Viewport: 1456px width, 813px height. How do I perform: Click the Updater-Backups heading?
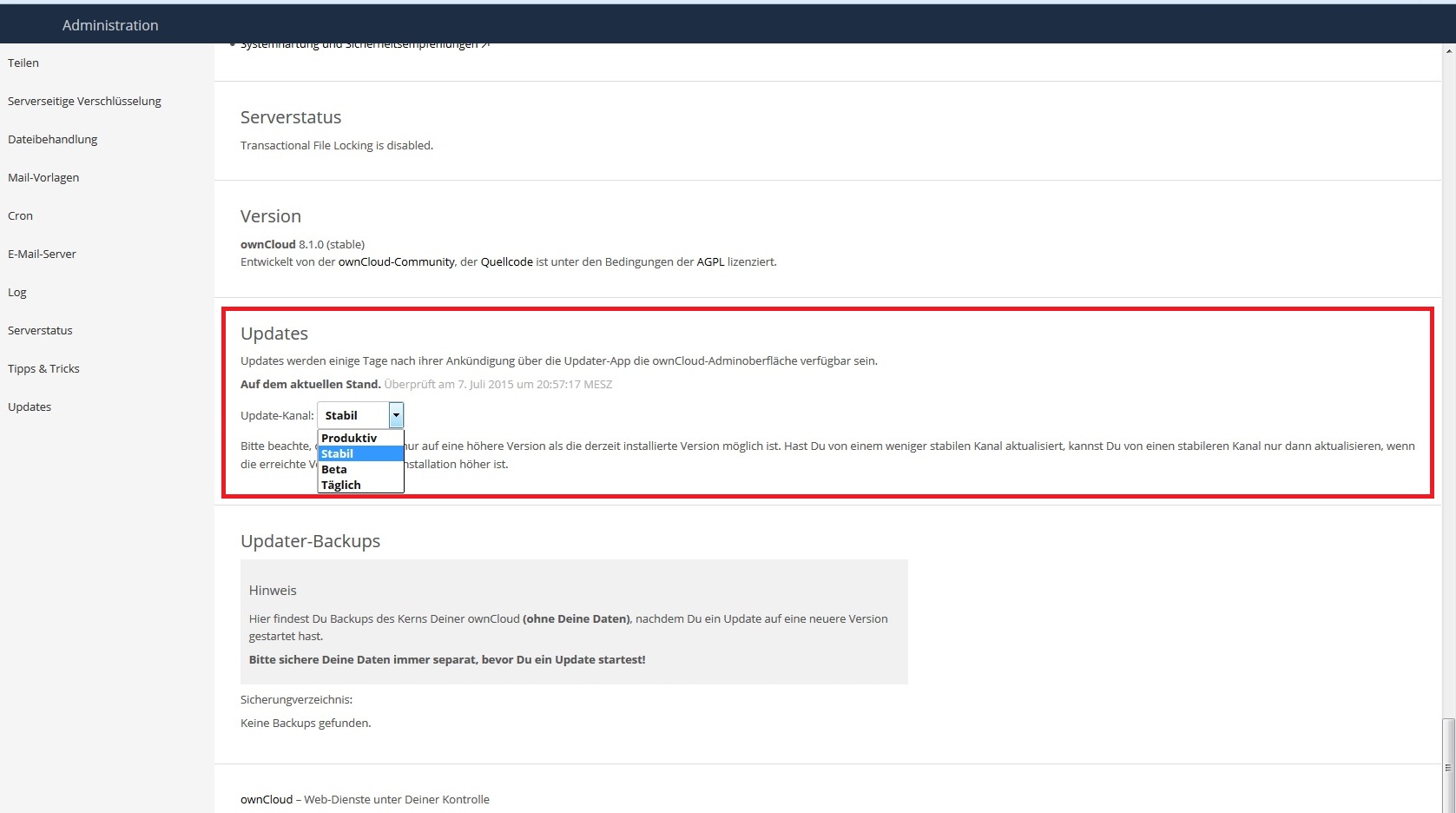pyautogui.click(x=310, y=541)
